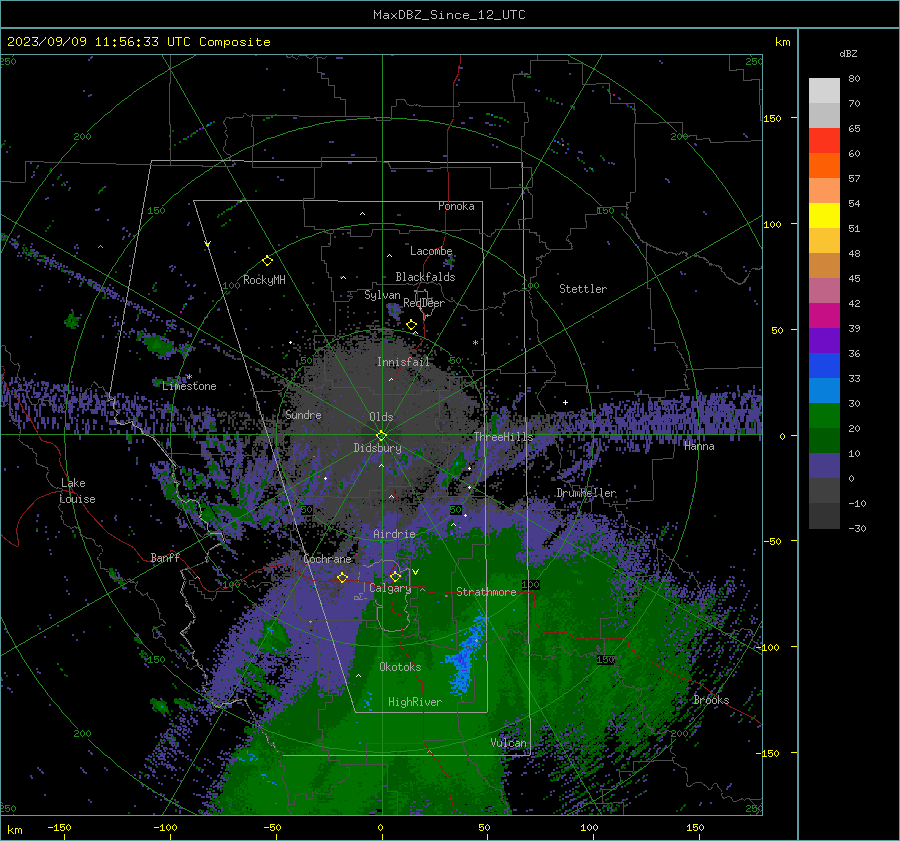Click the Cochrane label
The width and height of the screenshot is (900, 841).
tap(327, 559)
